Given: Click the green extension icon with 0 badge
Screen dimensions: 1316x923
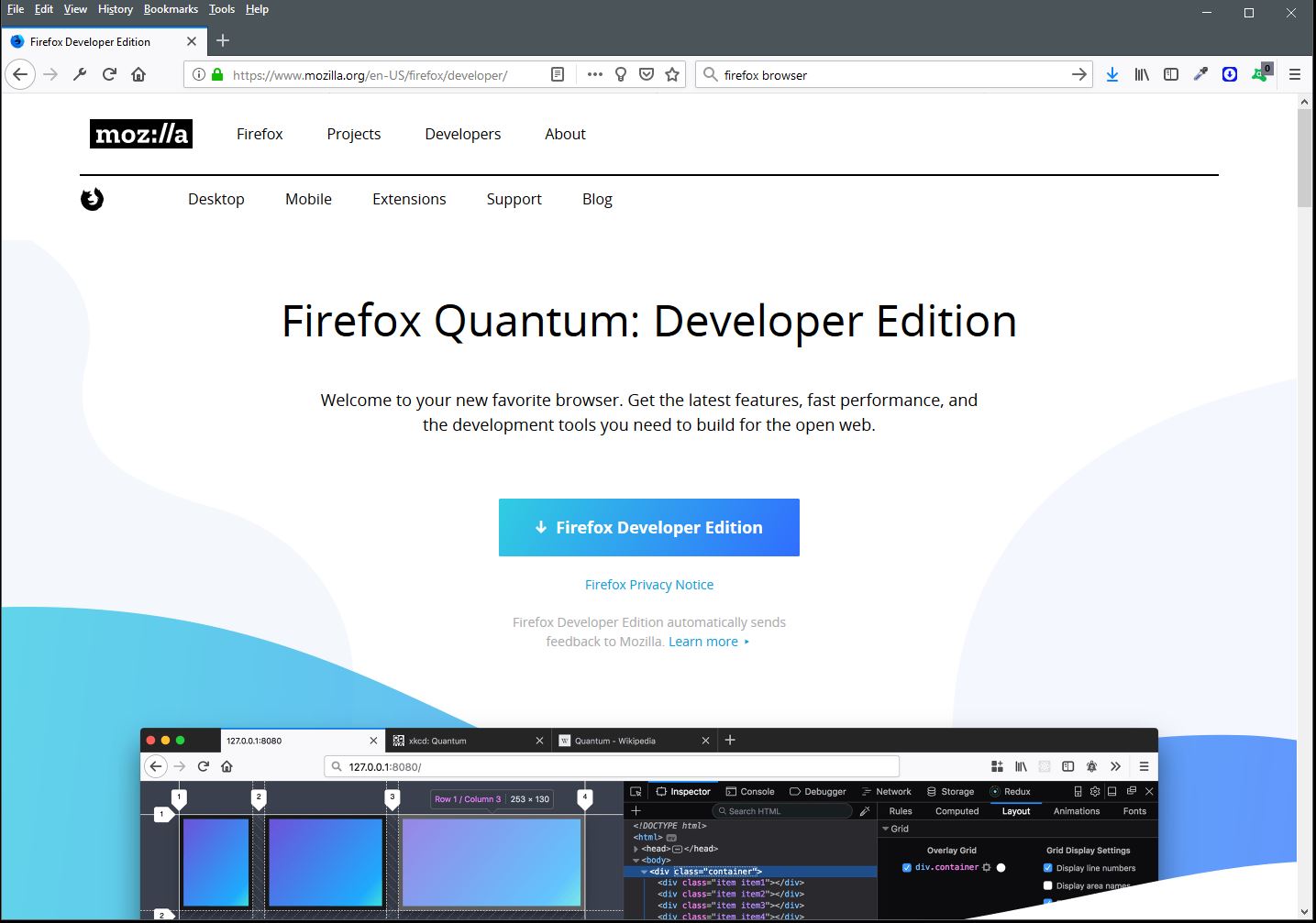Looking at the screenshot, I should (x=1262, y=73).
